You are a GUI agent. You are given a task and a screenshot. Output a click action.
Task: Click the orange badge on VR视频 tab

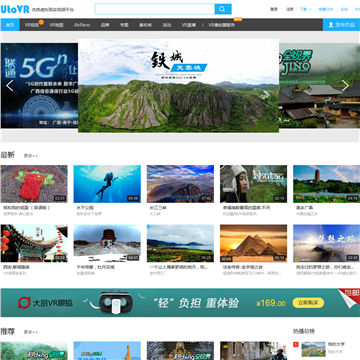(x=41, y=22)
